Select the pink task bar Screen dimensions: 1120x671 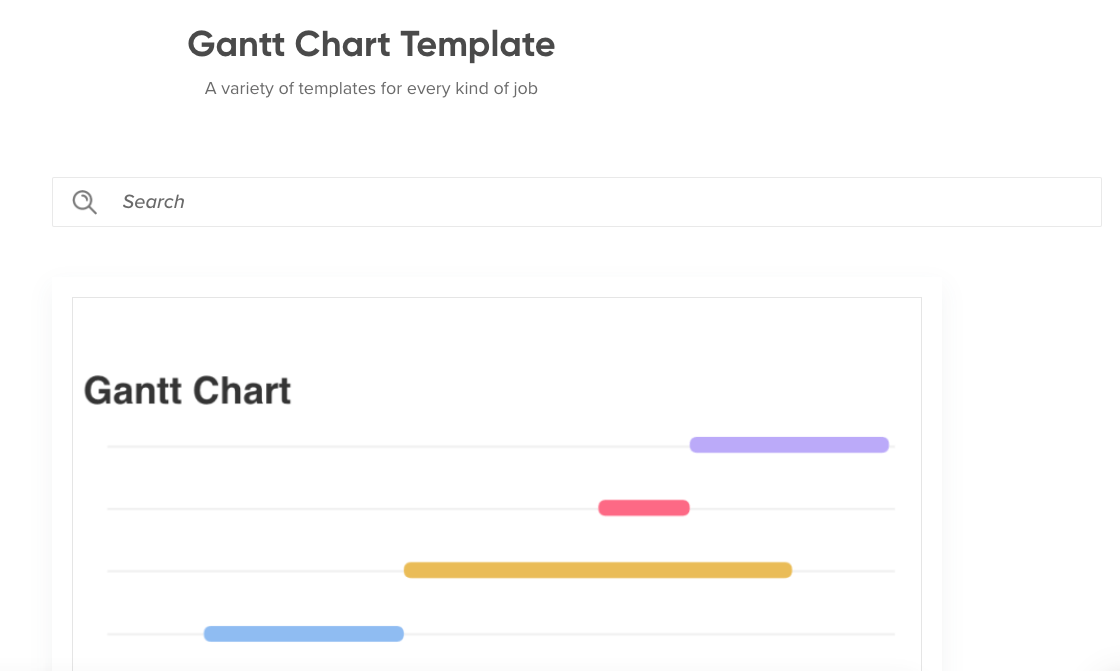[x=644, y=508]
